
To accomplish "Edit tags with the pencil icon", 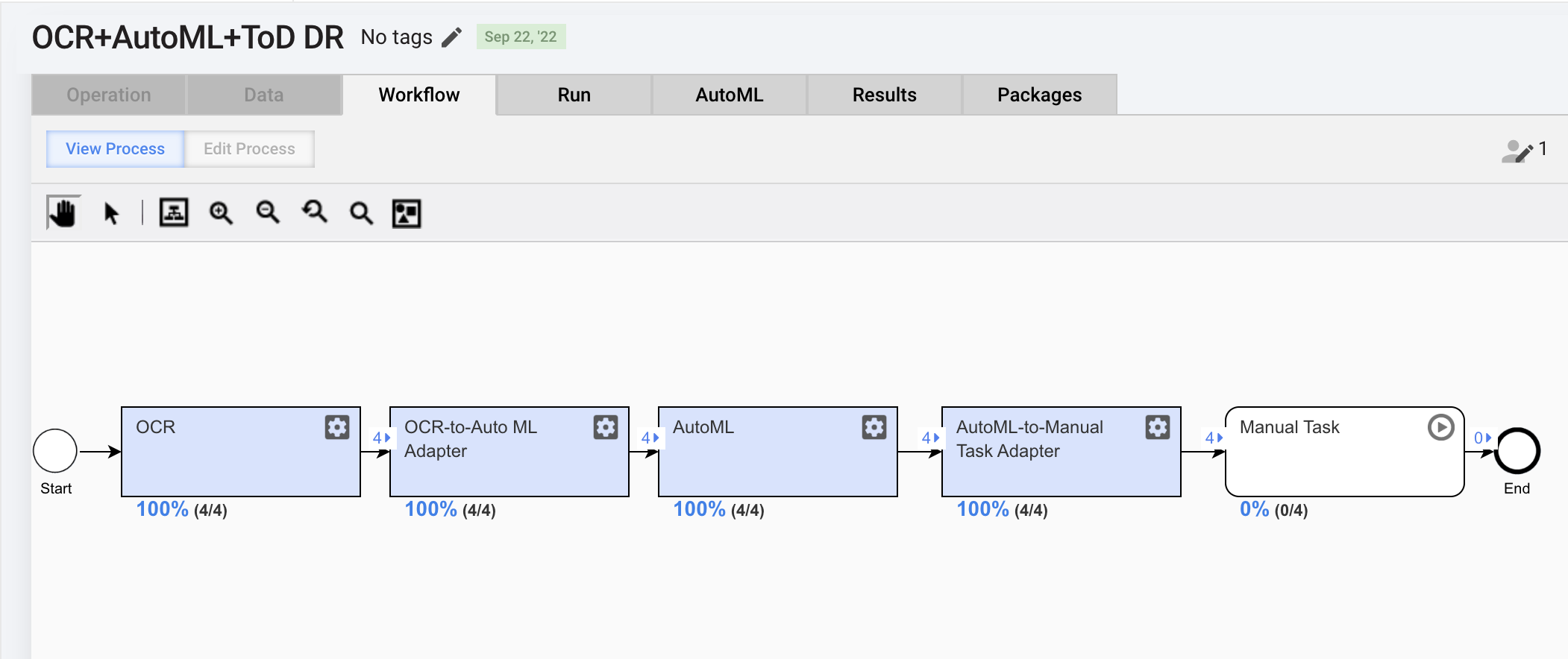I will pyautogui.click(x=452, y=37).
